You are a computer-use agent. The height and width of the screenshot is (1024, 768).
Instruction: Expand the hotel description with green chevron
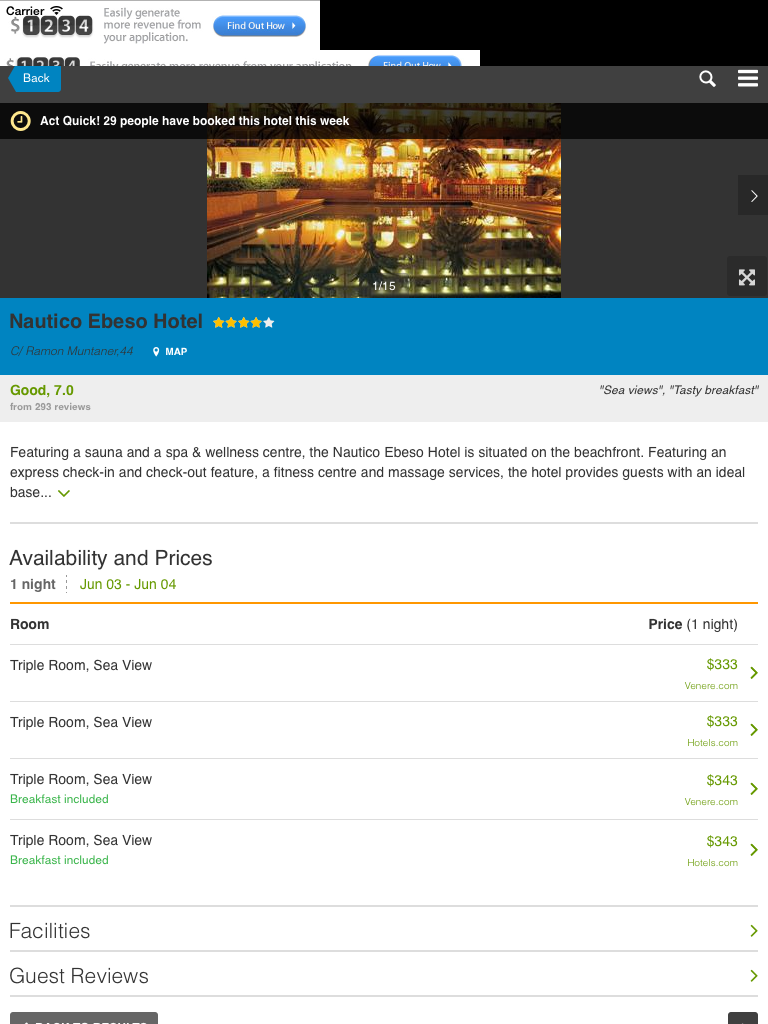(63, 493)
